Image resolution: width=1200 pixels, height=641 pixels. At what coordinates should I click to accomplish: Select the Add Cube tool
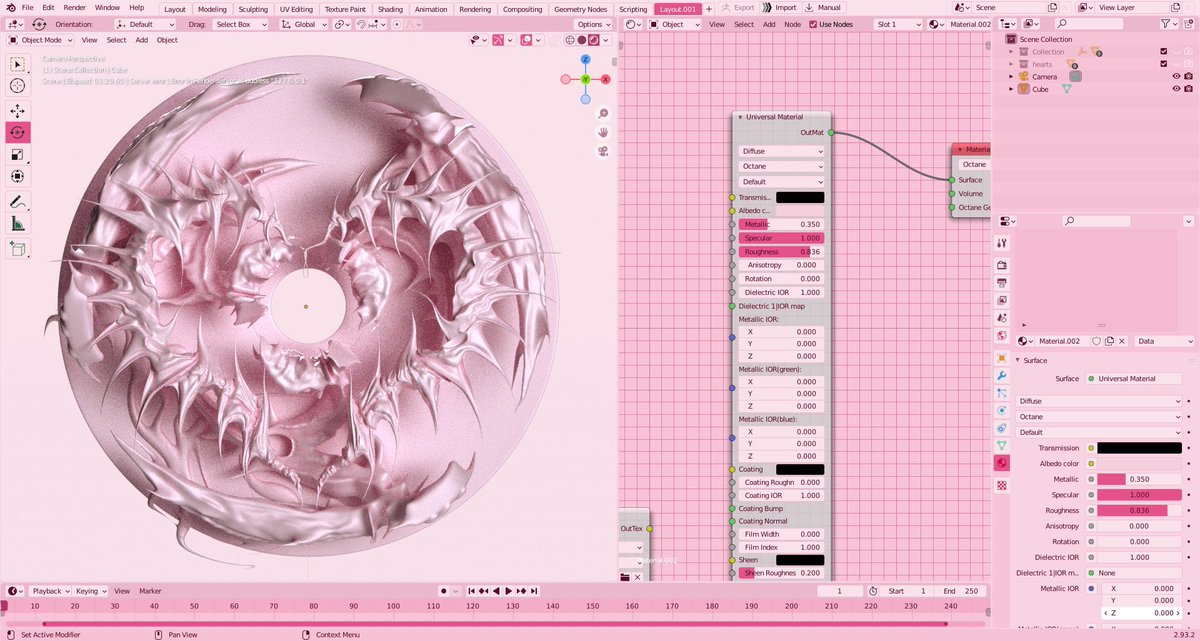(18, 248)
